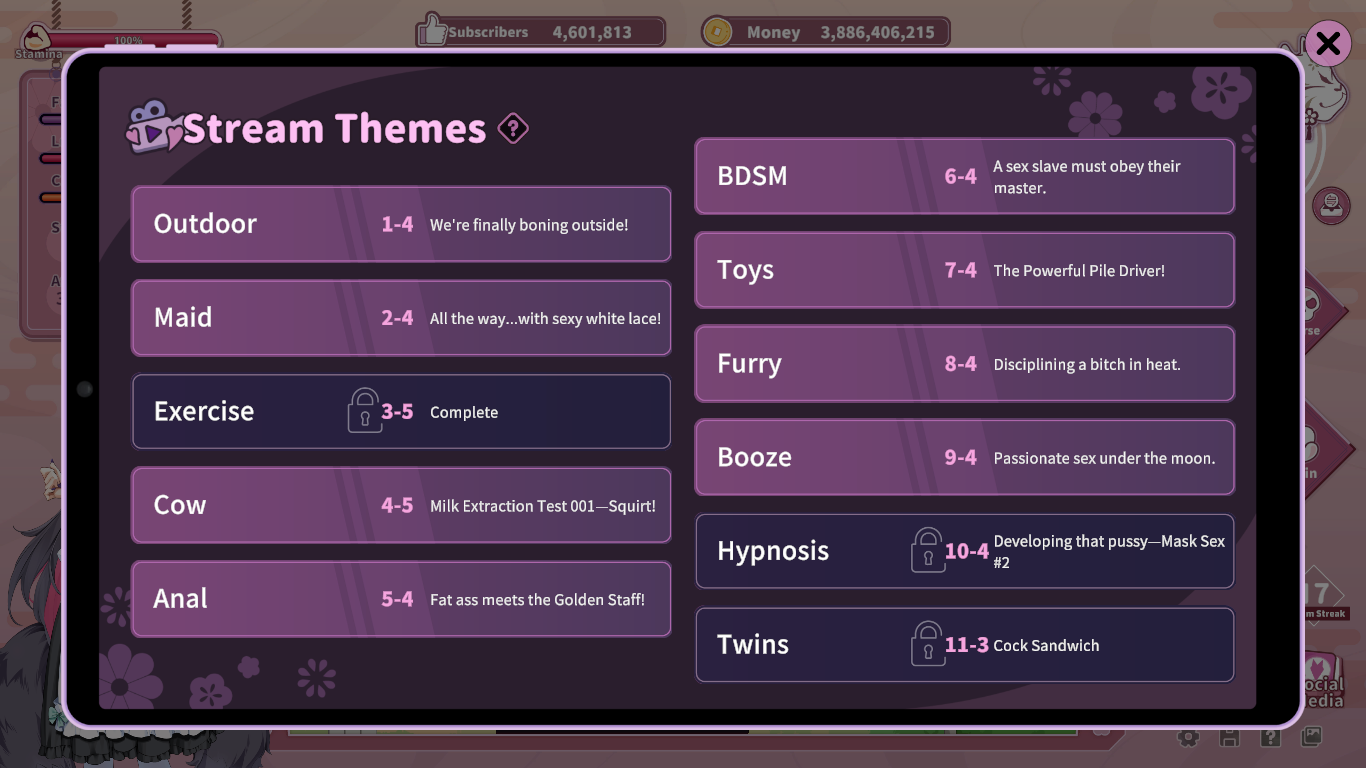
Task: Click the Stamina muscle icon
Action: (x=37, y=38)
